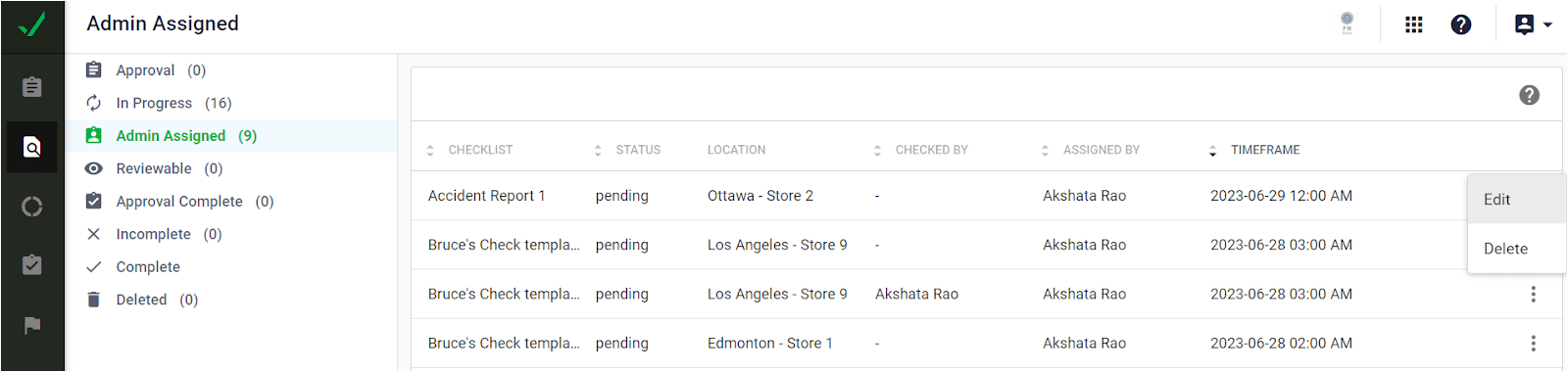Click Bruce's Check template in Edmonton row
1568x372 pixels.
pyautogui.click(x=504, y=344)
